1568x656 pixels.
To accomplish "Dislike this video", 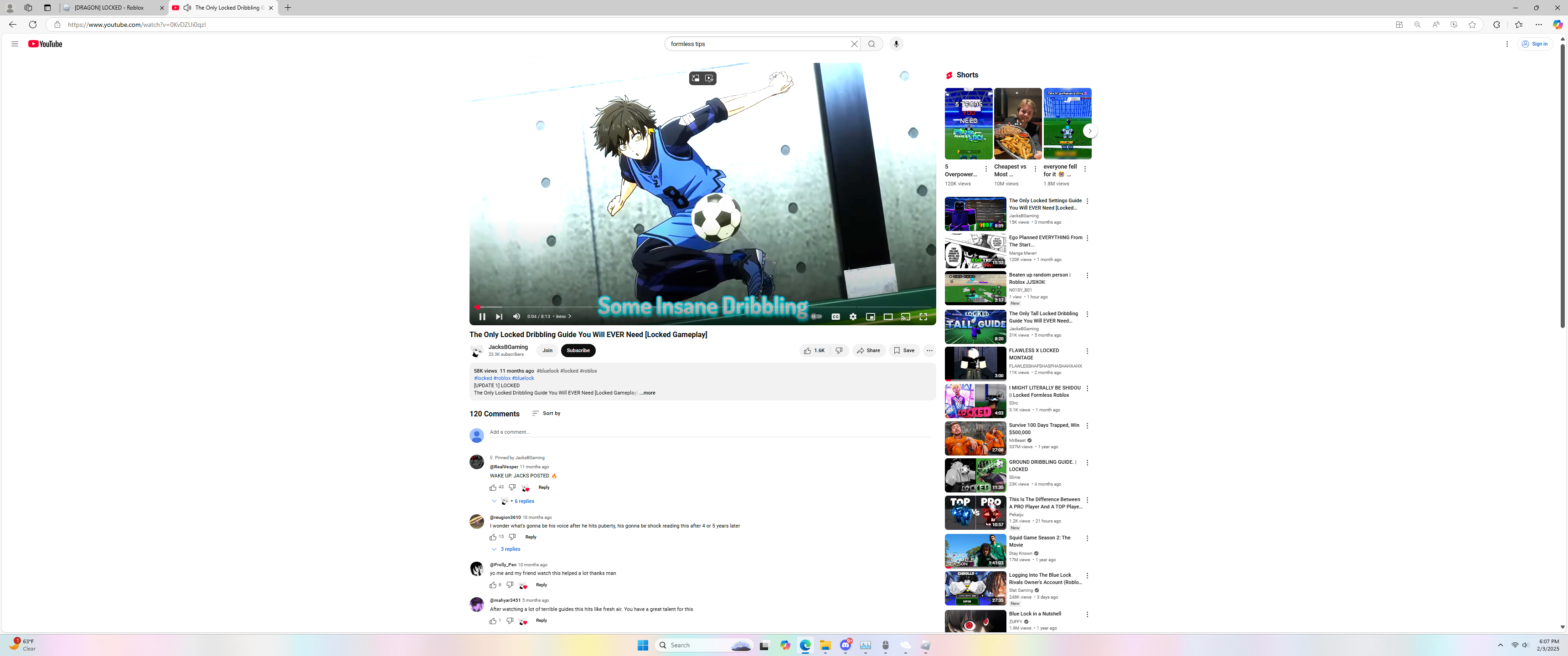I will (840, 350).
